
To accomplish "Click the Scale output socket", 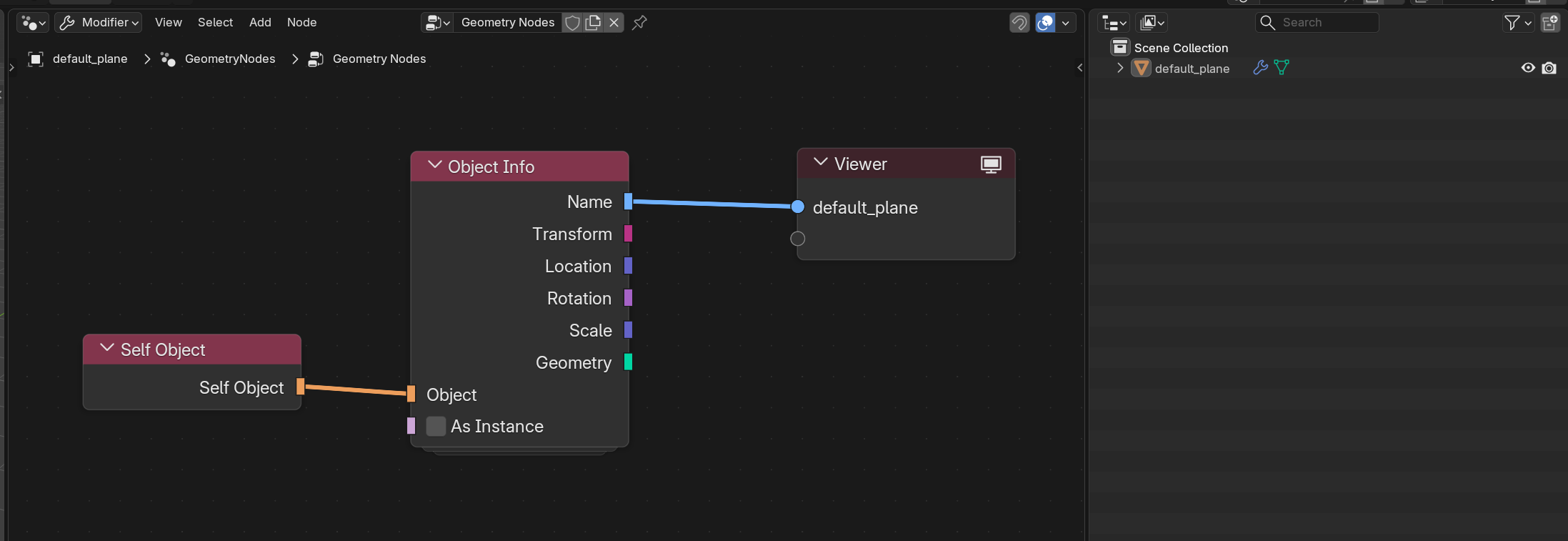I will point(628,330).
